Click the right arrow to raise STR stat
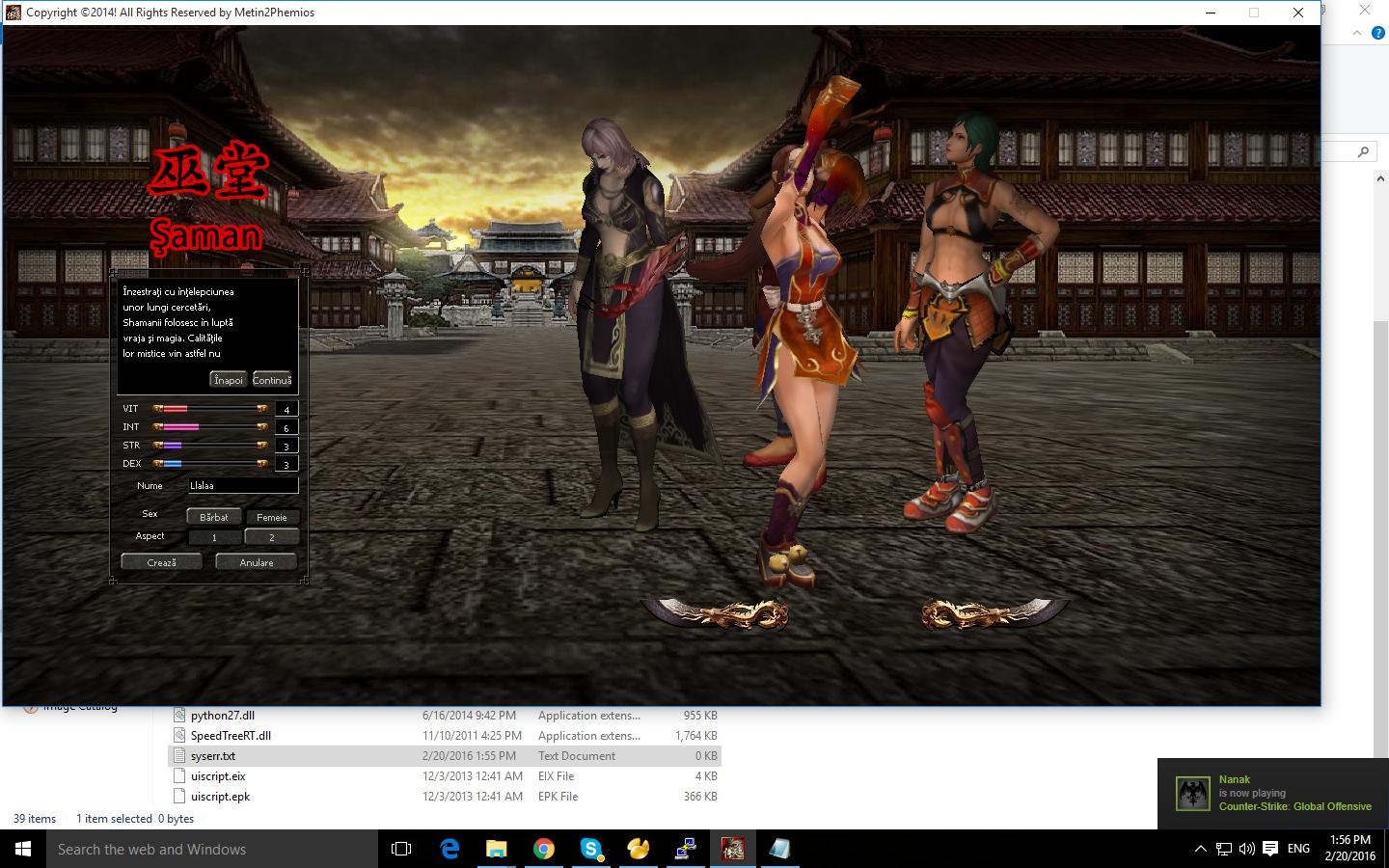1389x868 pixels. pos(262,446)
